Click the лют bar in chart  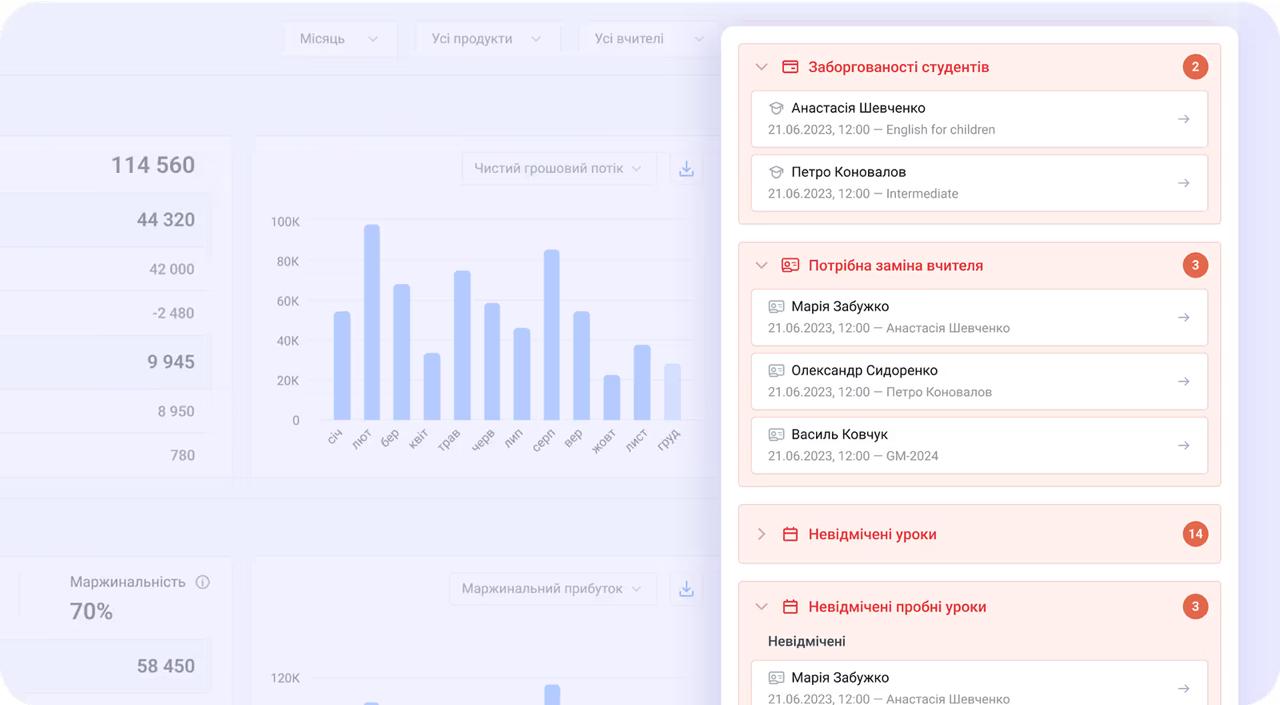click(372, 322)
